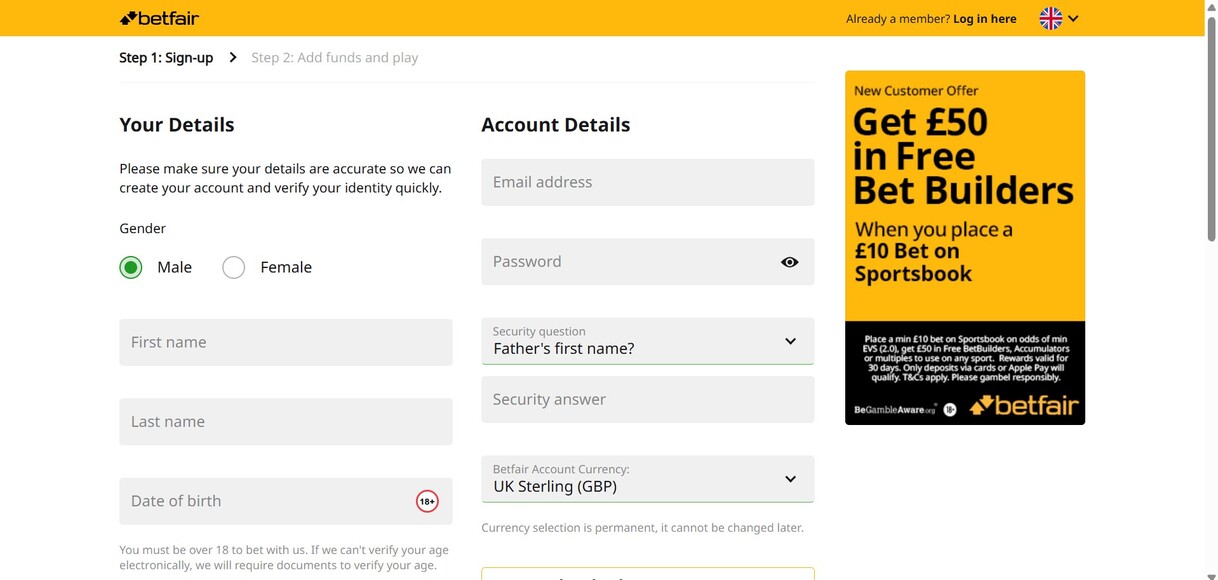Screen dimensions: 1218x580
Task: Click the Log in here link
Action: tap(985, 17)
